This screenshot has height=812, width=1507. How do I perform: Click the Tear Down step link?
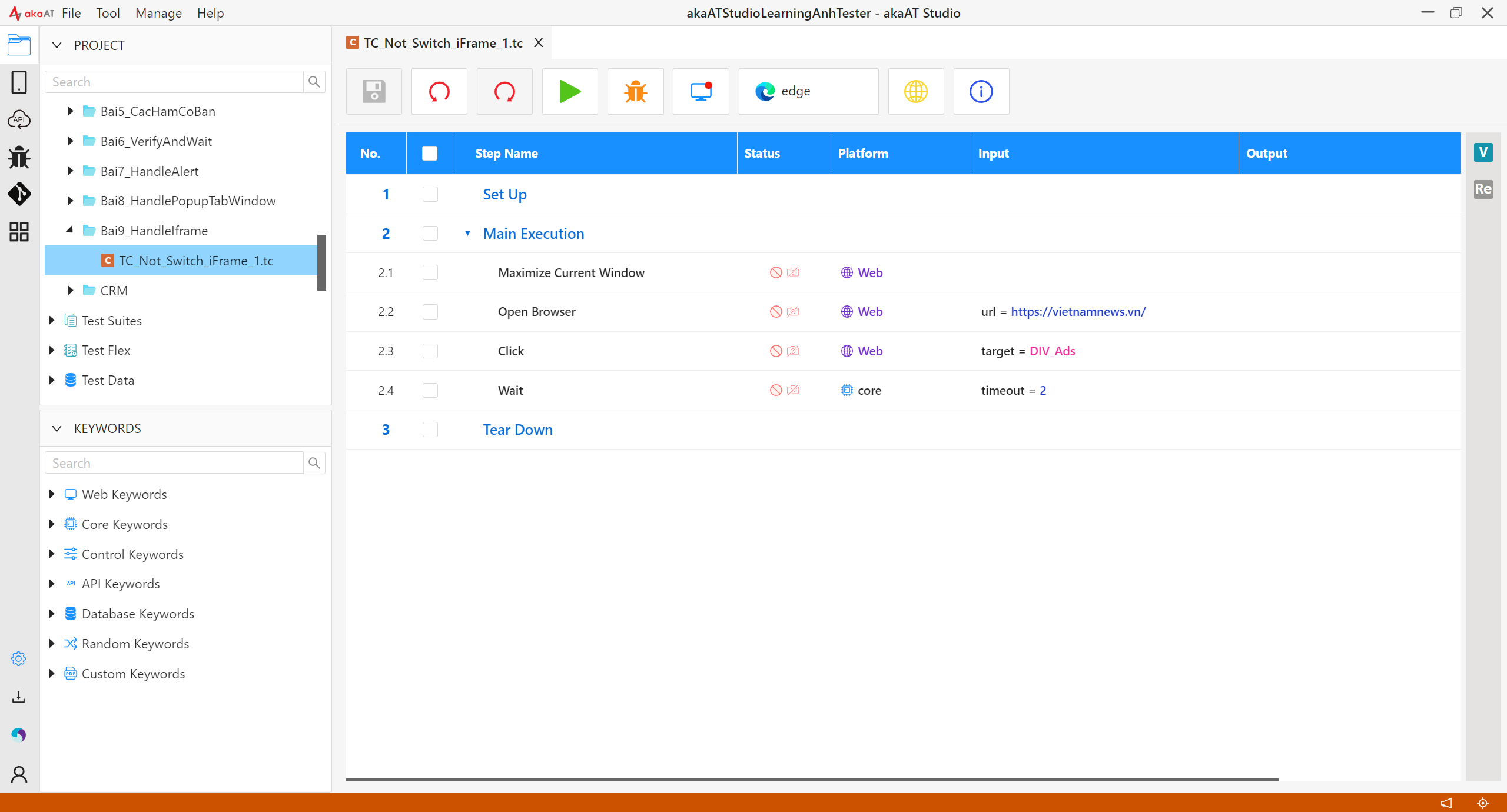(517, 430)
